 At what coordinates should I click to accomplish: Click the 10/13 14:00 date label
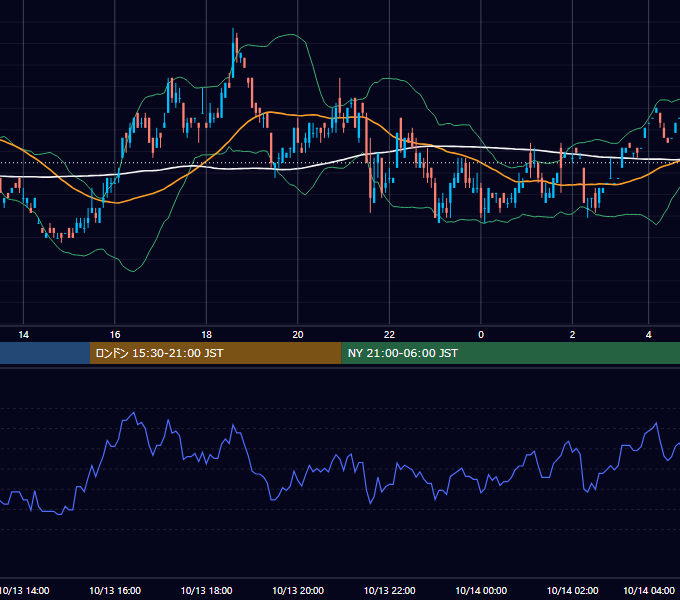tap(24, 590)
